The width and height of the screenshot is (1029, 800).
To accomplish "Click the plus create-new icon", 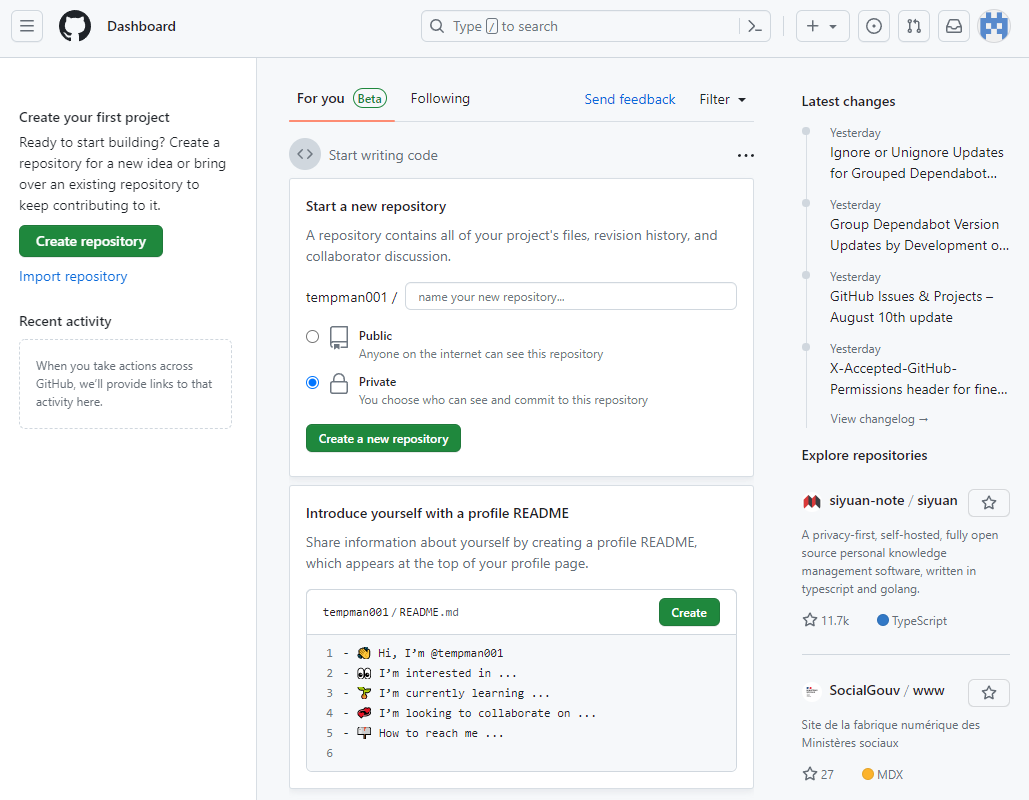I will coord(812,26).
